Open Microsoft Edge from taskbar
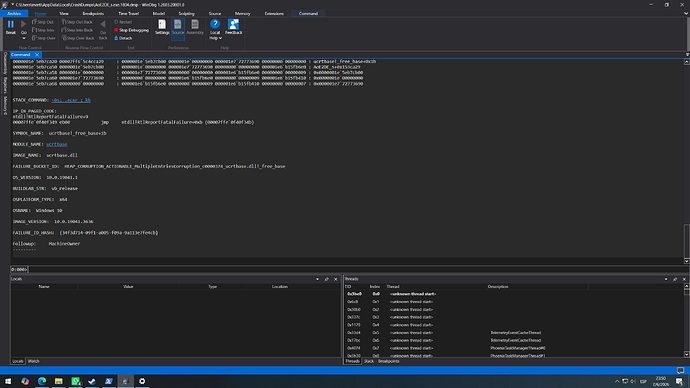This screenshot has height=388, width=690. coord(42,381)
